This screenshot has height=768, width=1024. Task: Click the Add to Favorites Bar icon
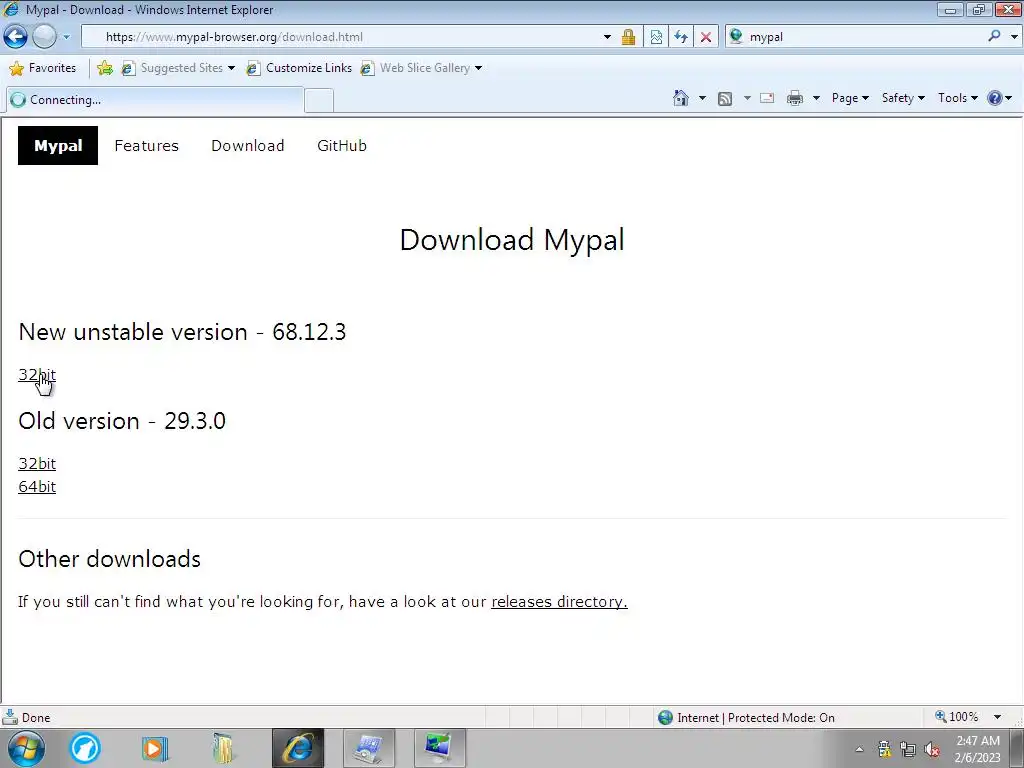(104, 68)
